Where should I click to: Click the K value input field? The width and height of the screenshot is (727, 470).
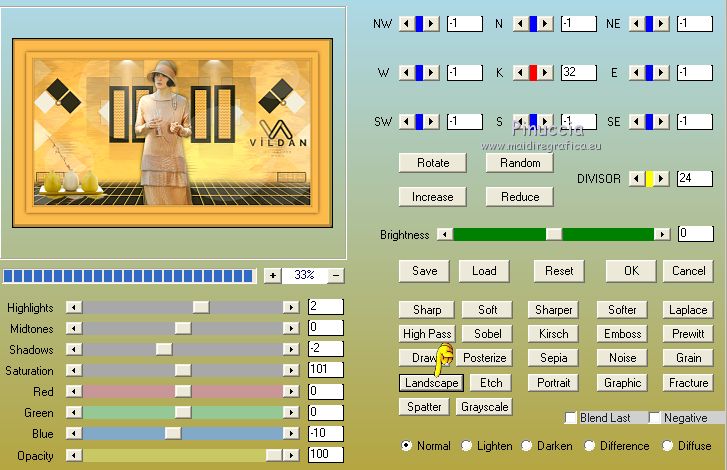[x=578, y=72]
